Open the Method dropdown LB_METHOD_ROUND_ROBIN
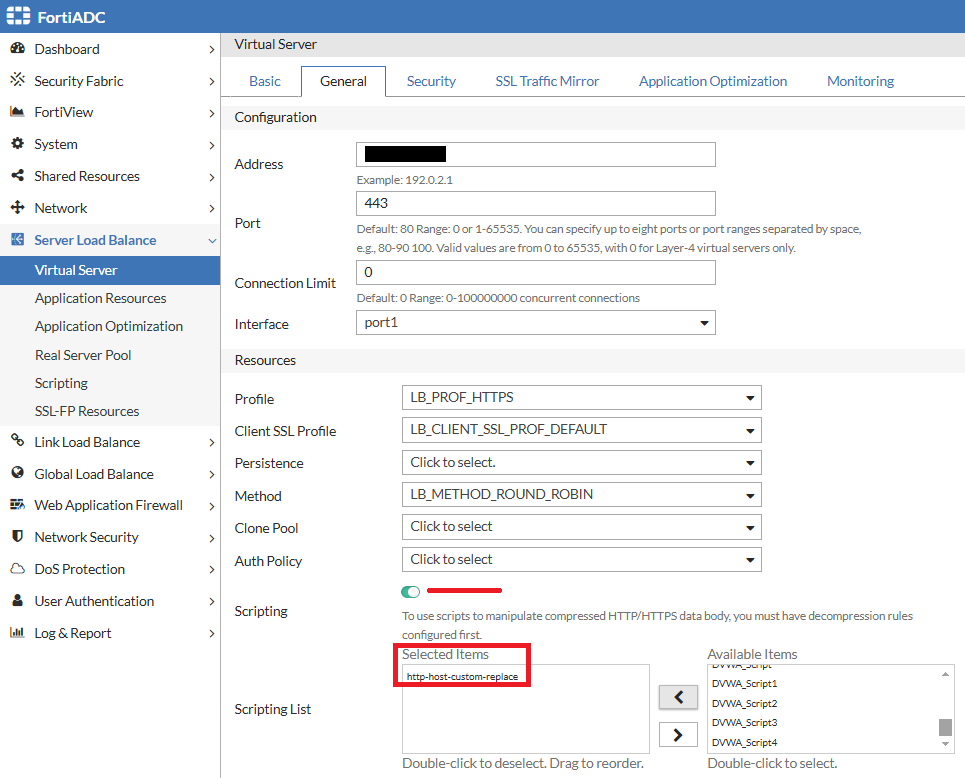 [581, 495]
